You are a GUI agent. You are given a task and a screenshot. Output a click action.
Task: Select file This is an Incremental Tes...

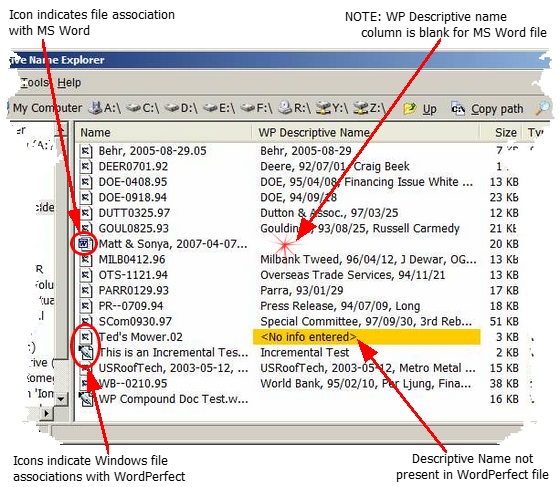click(174, 353)
